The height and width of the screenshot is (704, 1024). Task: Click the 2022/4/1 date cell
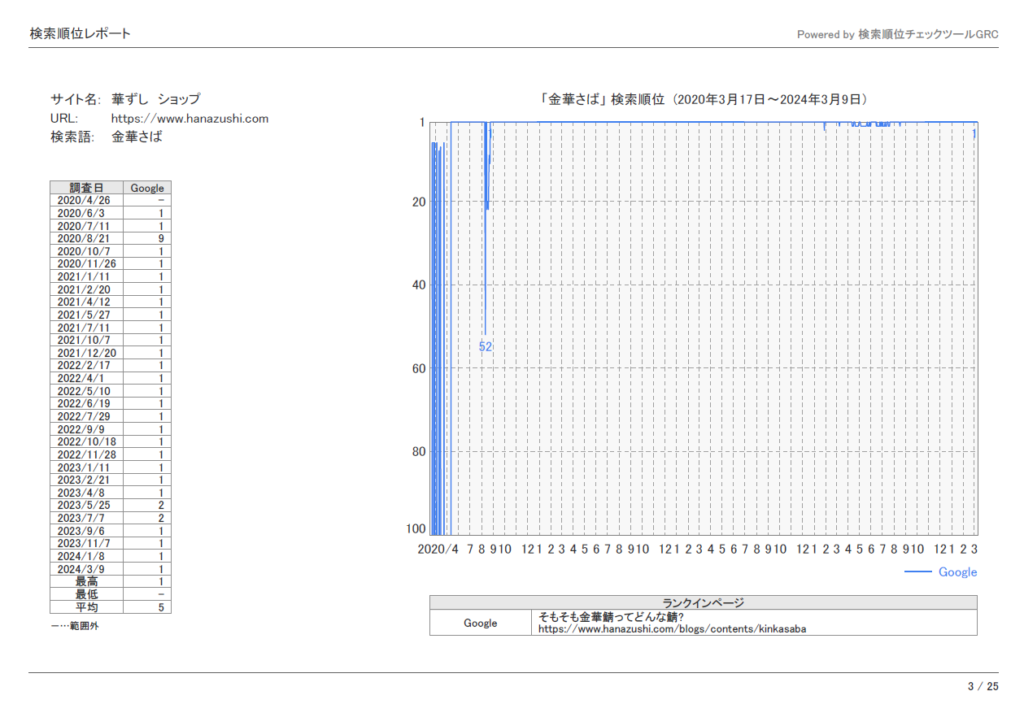click(x=86, y=379)
